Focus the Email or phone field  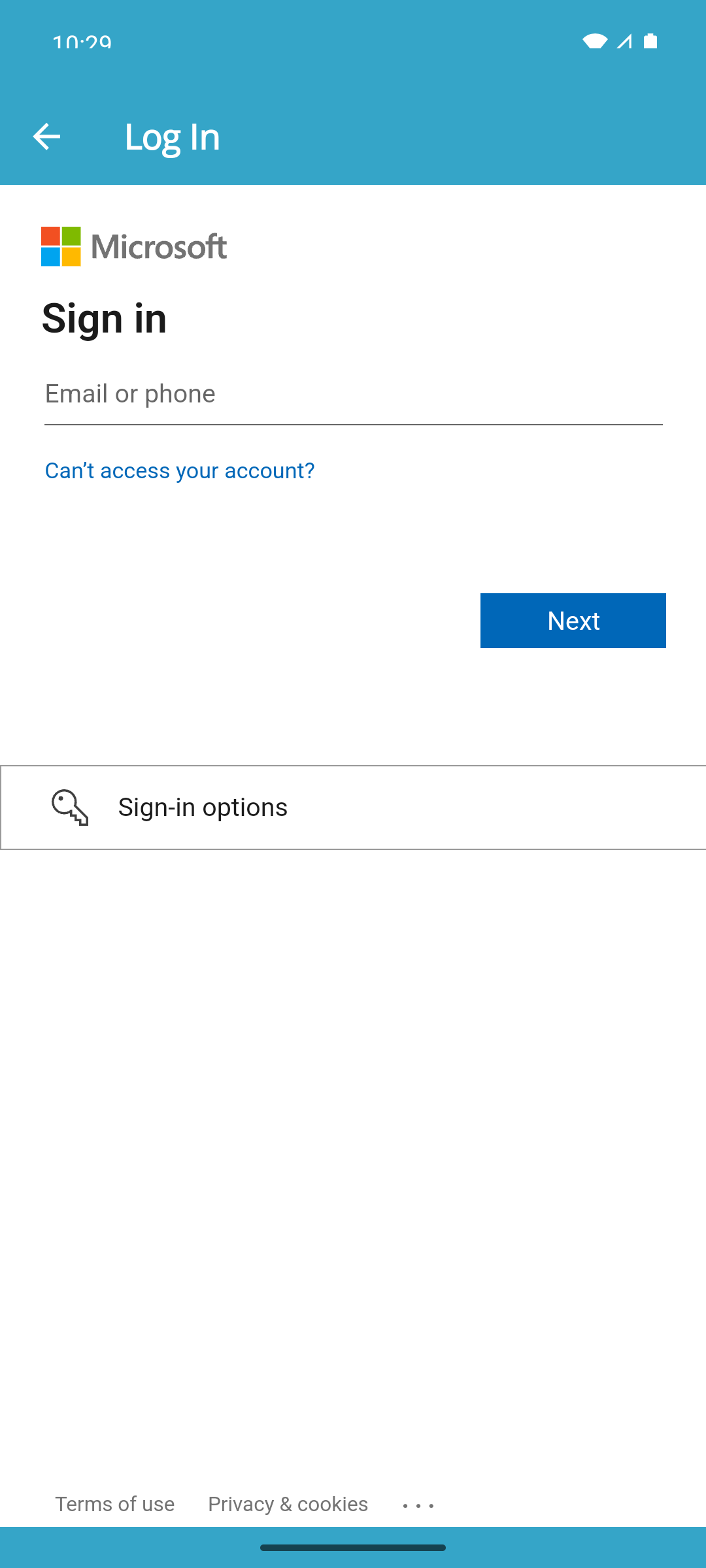click(353, 395)
